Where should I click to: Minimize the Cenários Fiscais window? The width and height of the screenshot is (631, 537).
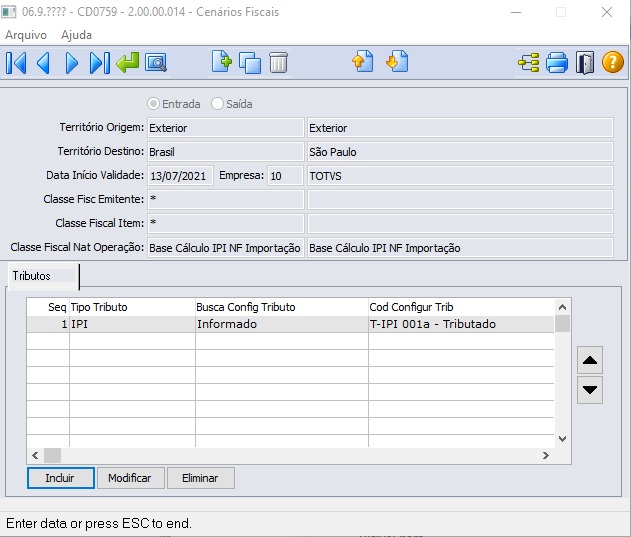point(516,12)
